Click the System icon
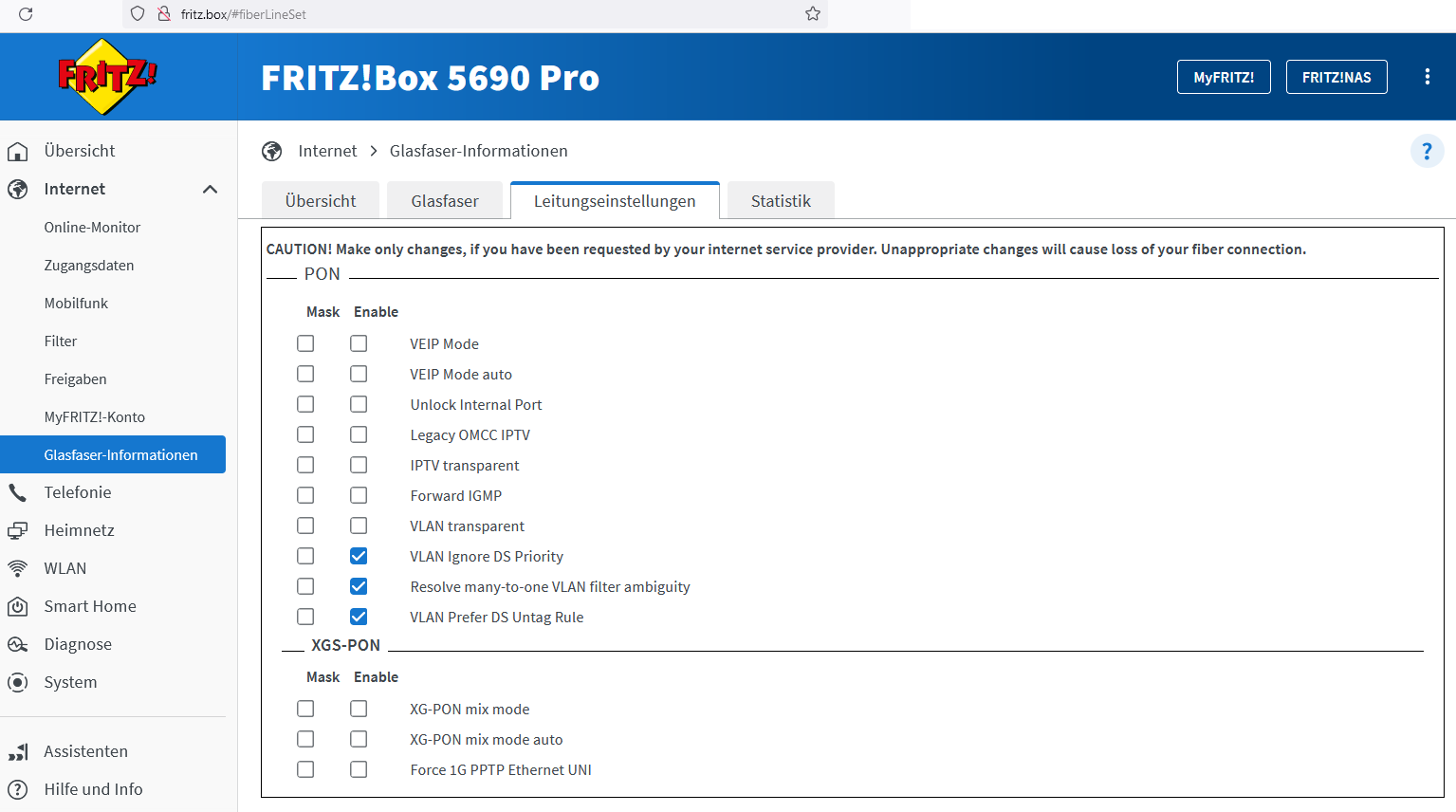Image resolution: width=1456 pixels, height=812 pixels. click(18, 682)
